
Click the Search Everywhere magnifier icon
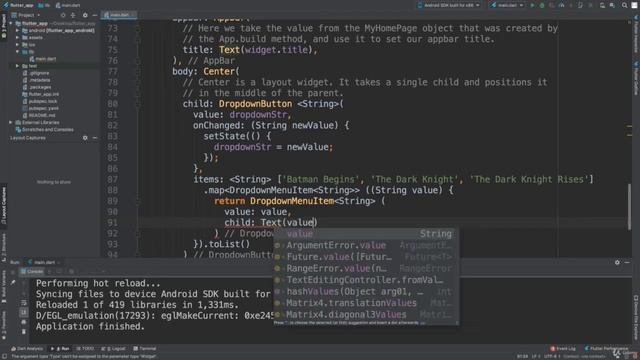(x=624, y=5)
